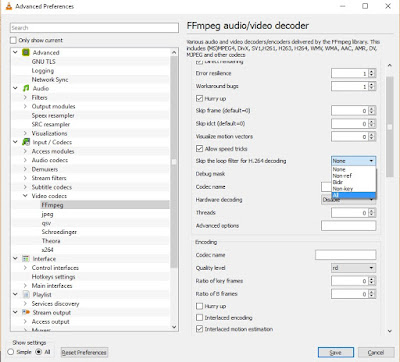Select x264 in the tree
Image resolution: width=400 pixels, height=362 pixels.
tap(47, 250)
